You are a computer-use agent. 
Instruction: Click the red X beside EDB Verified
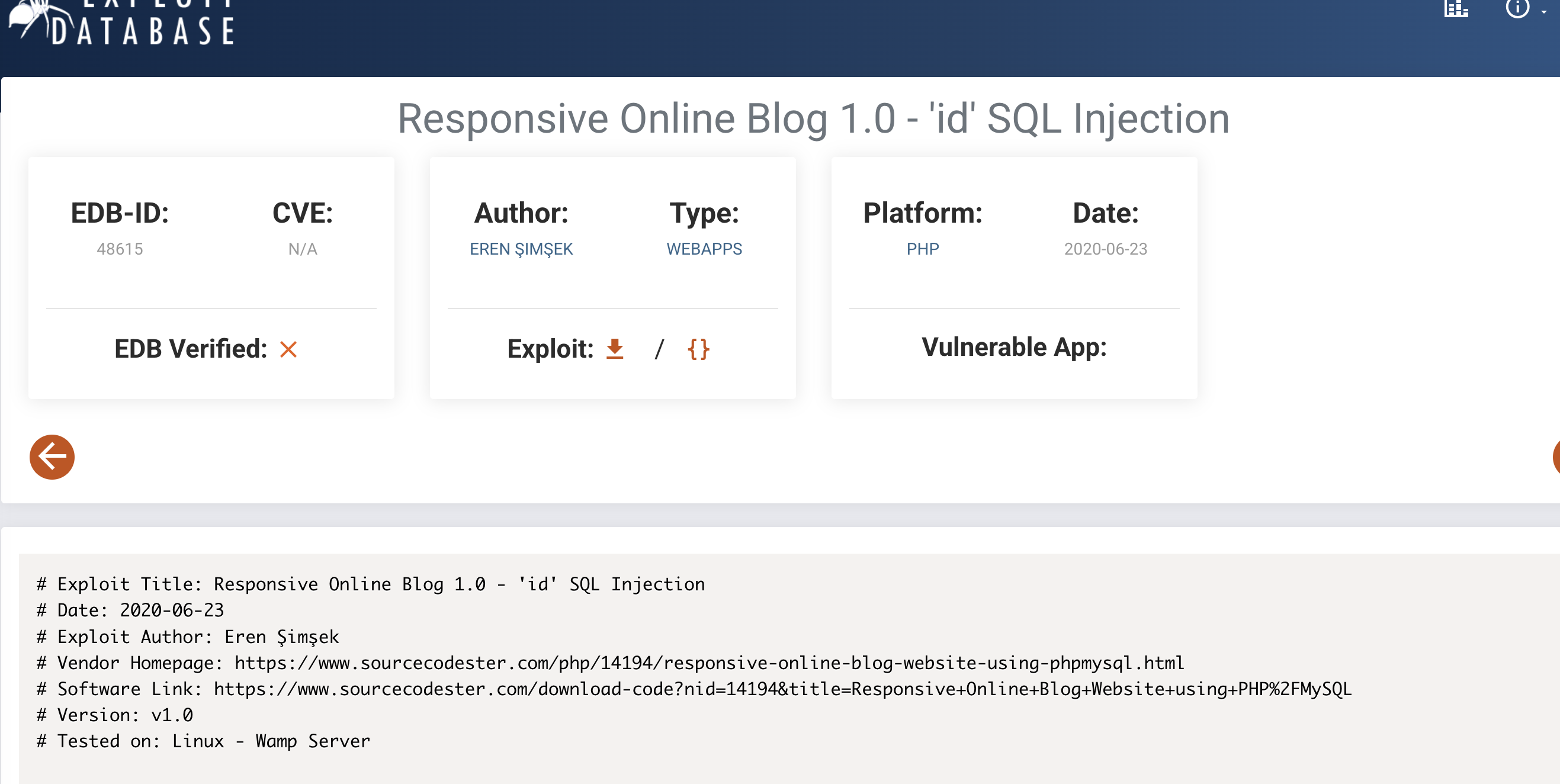[x=288, y=349]
